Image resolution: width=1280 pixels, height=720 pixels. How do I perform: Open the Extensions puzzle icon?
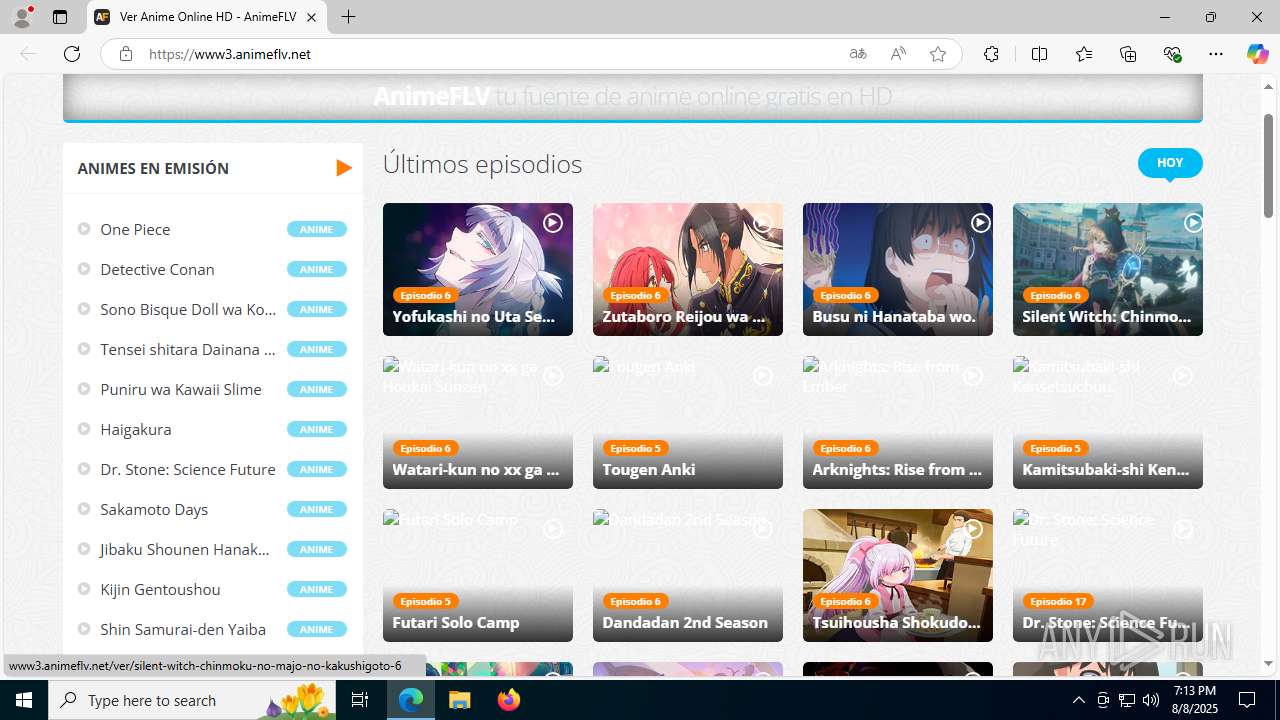click(x=991, y=54)
